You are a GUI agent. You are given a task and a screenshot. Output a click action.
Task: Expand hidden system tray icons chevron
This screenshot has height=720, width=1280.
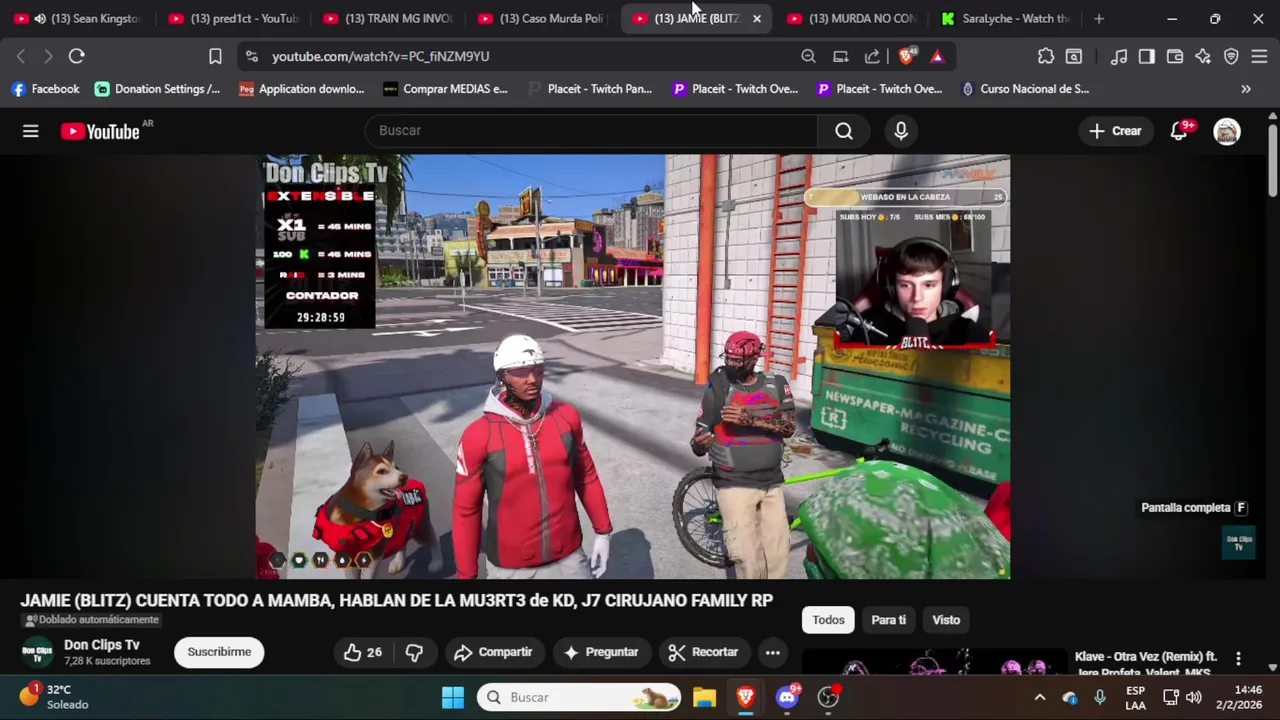pyautogui.click(x=1040, y=697)
